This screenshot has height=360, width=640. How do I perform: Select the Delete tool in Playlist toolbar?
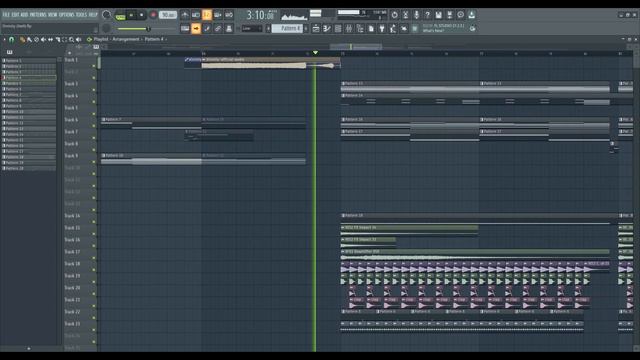pos(36,40)
